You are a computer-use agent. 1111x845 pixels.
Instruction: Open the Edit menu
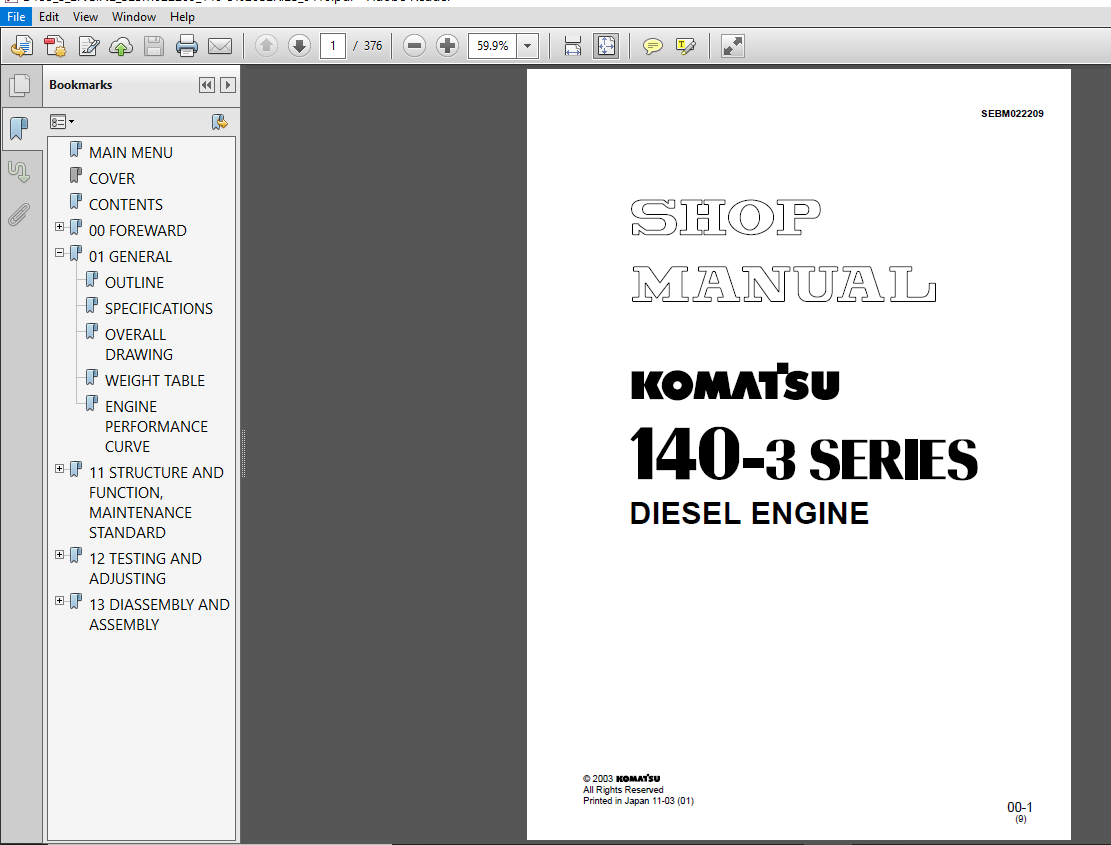click(x=49, y=16)
